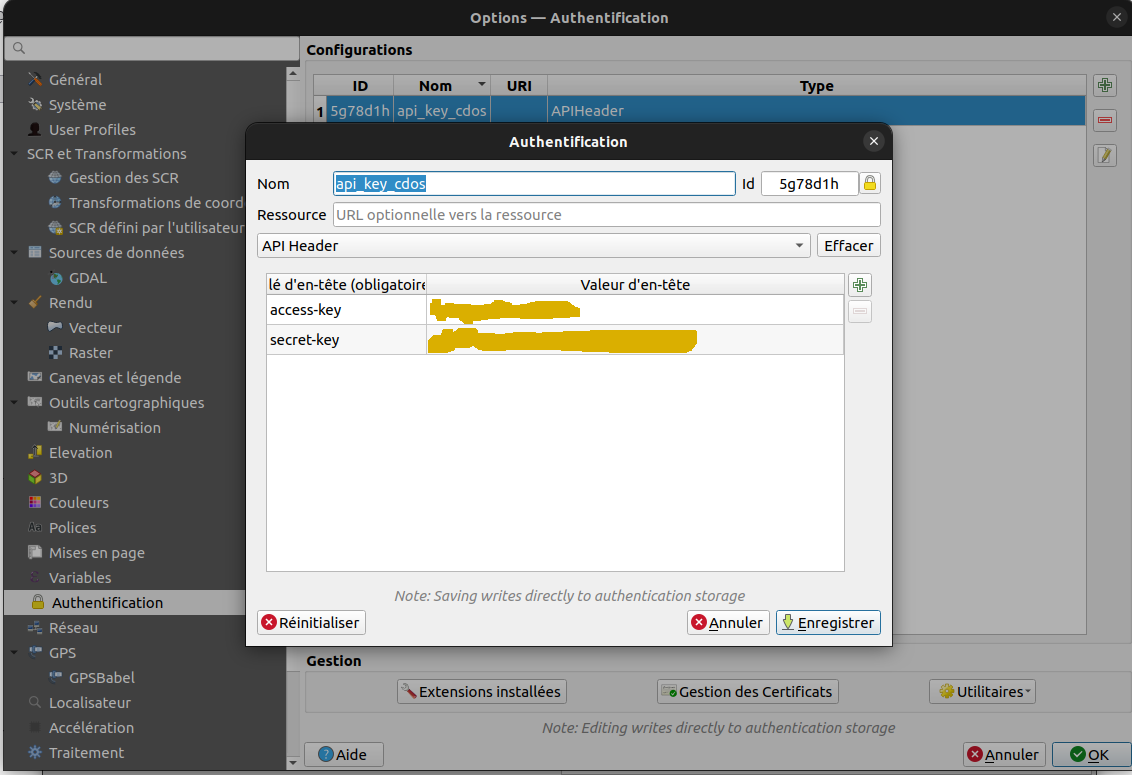Click inside the Ressource URL field

pyautogui.click(x=605, y=214)
